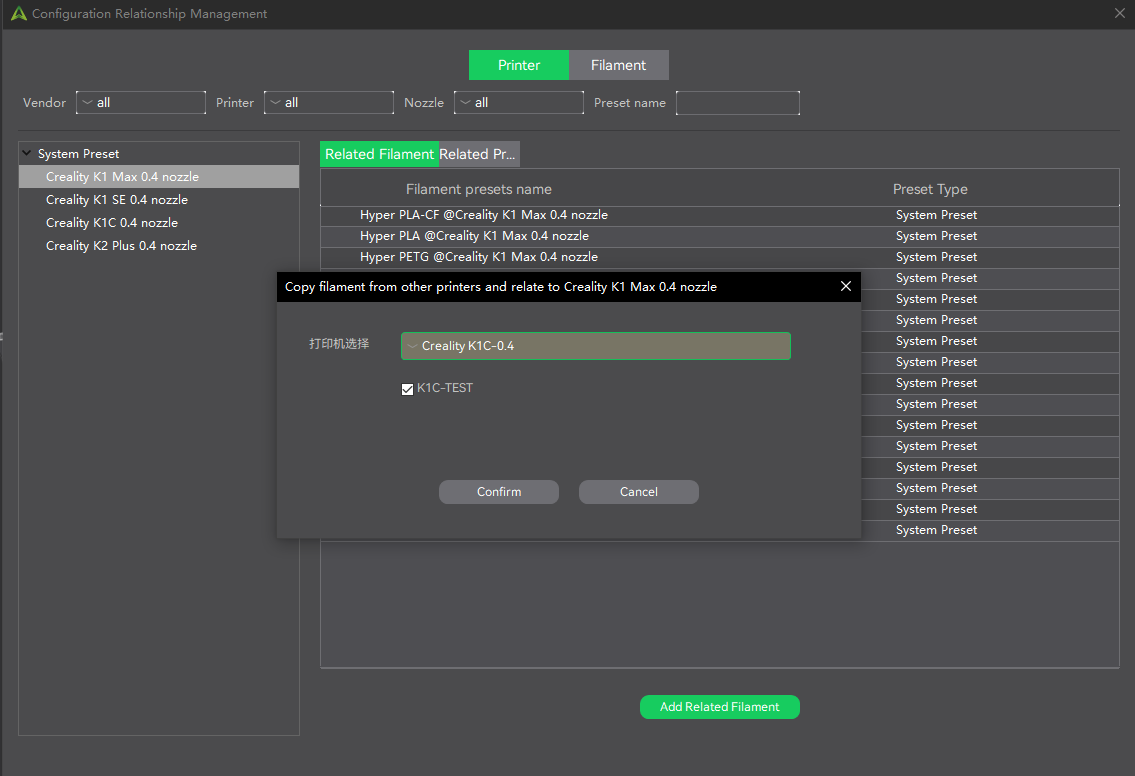The width and height of the screenshot is (1135, 776).
Task: Switch to the Filament tab
Action: [x=619, y=65]
